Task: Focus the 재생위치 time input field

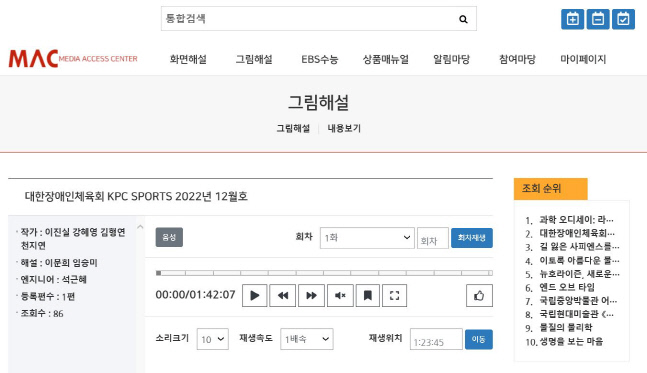Action: 436,339
